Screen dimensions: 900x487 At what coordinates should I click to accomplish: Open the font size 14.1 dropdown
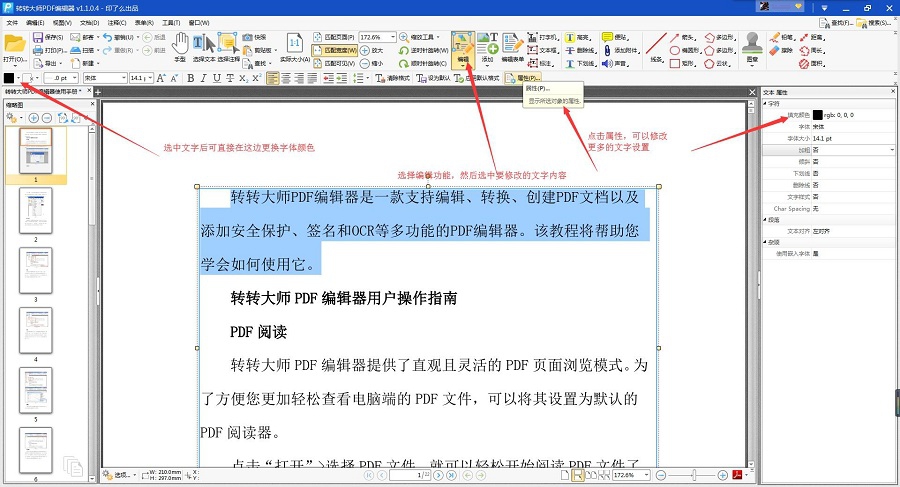pos(150,78)
